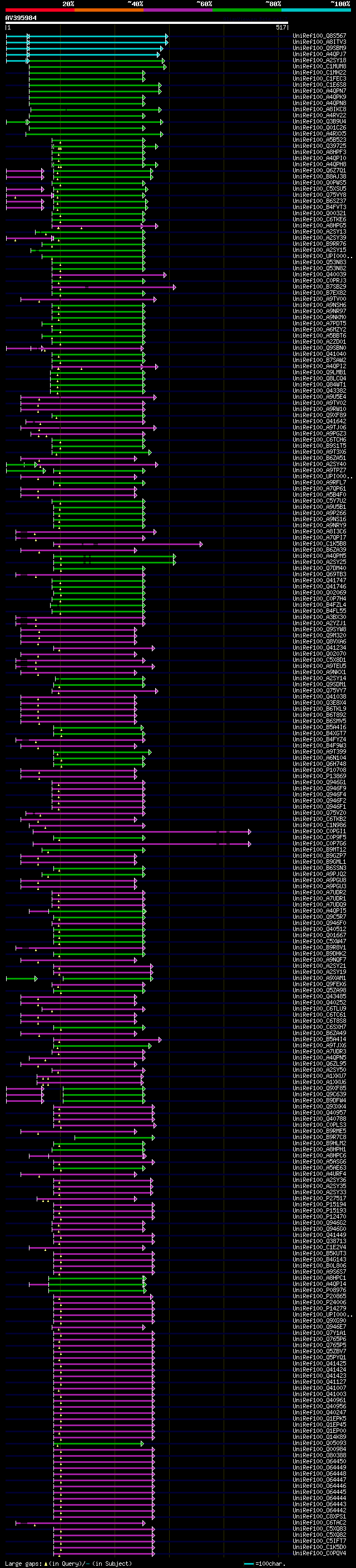Select the UniRef100_Q00321 label

(319, 213)
